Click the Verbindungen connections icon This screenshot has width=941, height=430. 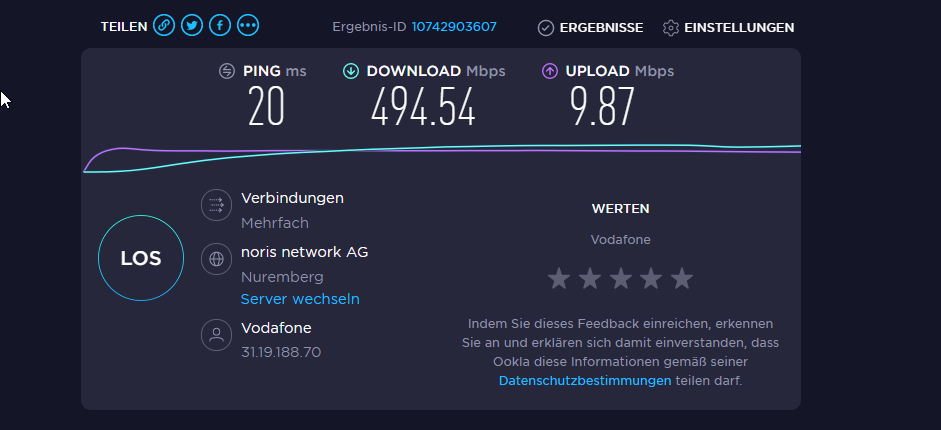[216, 205]
